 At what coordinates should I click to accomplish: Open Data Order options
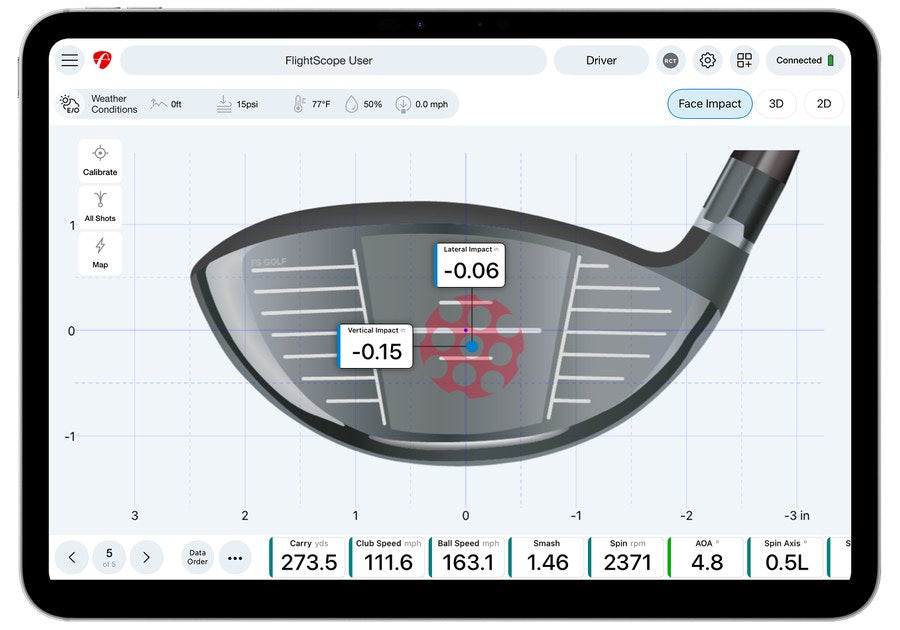pyautogui.click(x=197, y=557)
